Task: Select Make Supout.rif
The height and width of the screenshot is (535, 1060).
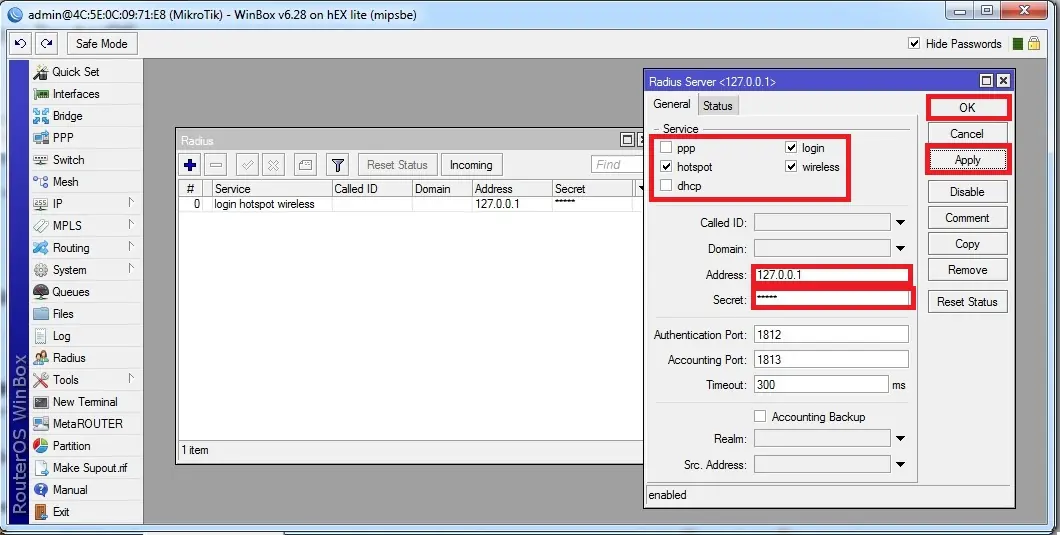Action: tap(90, 467)
